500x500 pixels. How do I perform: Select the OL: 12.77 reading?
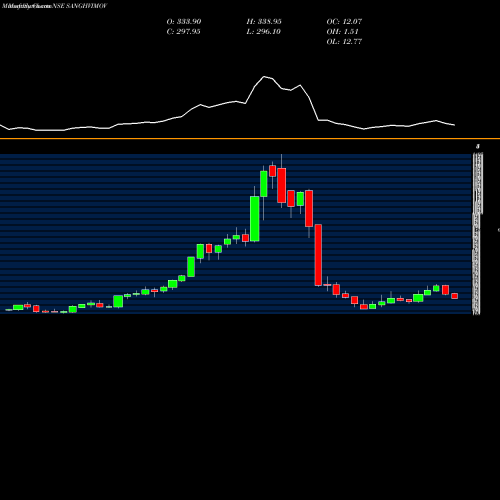[x=344, y=41]
